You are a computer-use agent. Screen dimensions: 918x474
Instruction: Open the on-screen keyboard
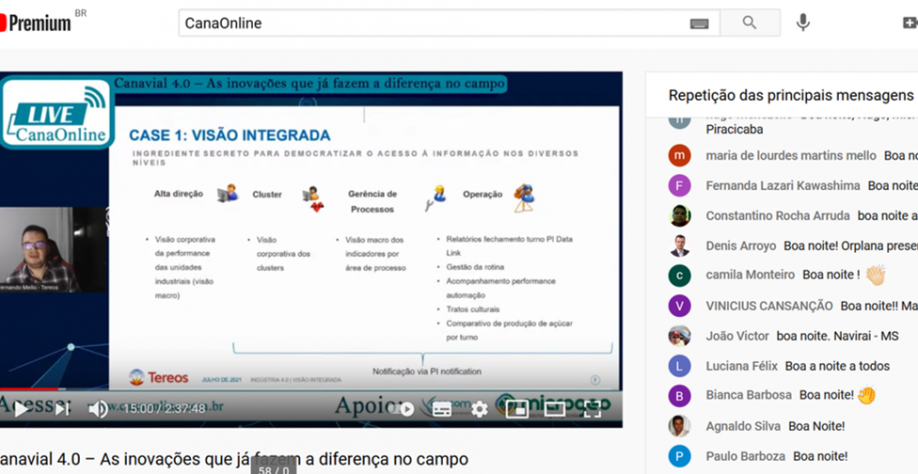point(698,23)
